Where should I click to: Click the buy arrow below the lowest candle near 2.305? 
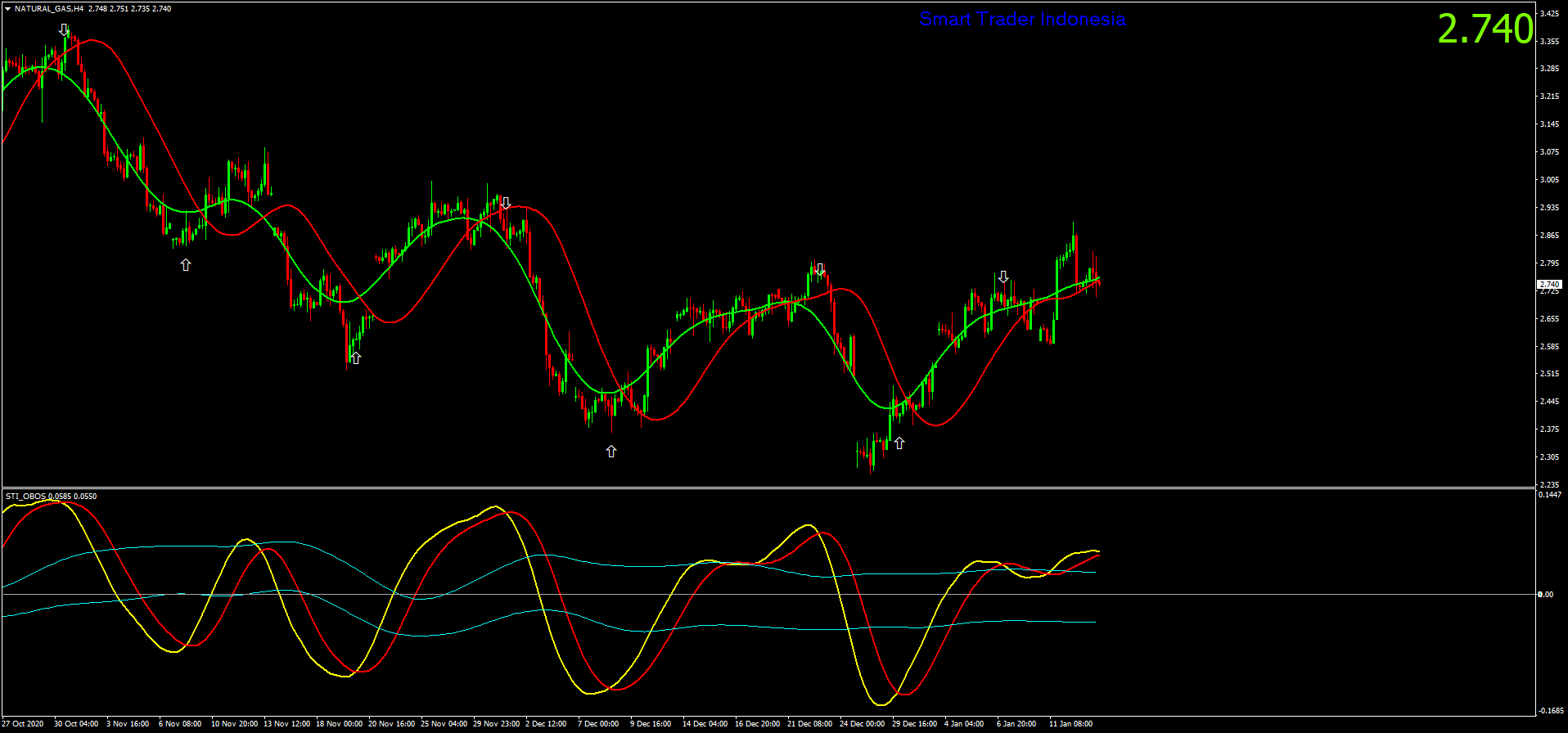click(x=899, y=443)
